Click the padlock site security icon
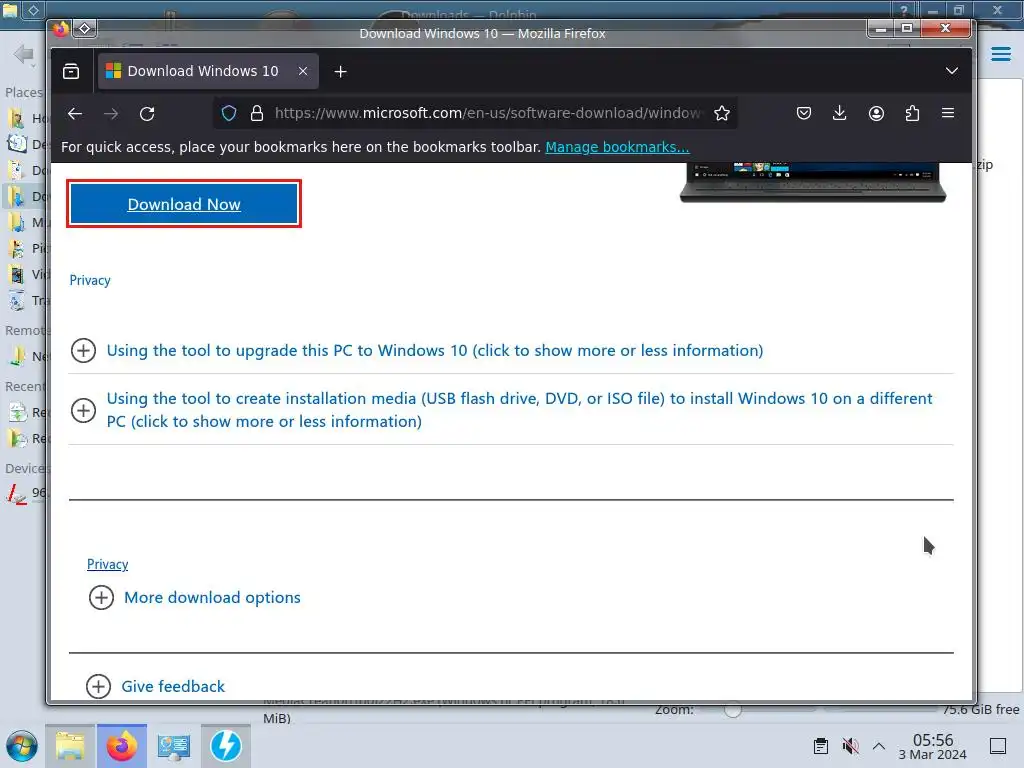 tap(257, 114)
